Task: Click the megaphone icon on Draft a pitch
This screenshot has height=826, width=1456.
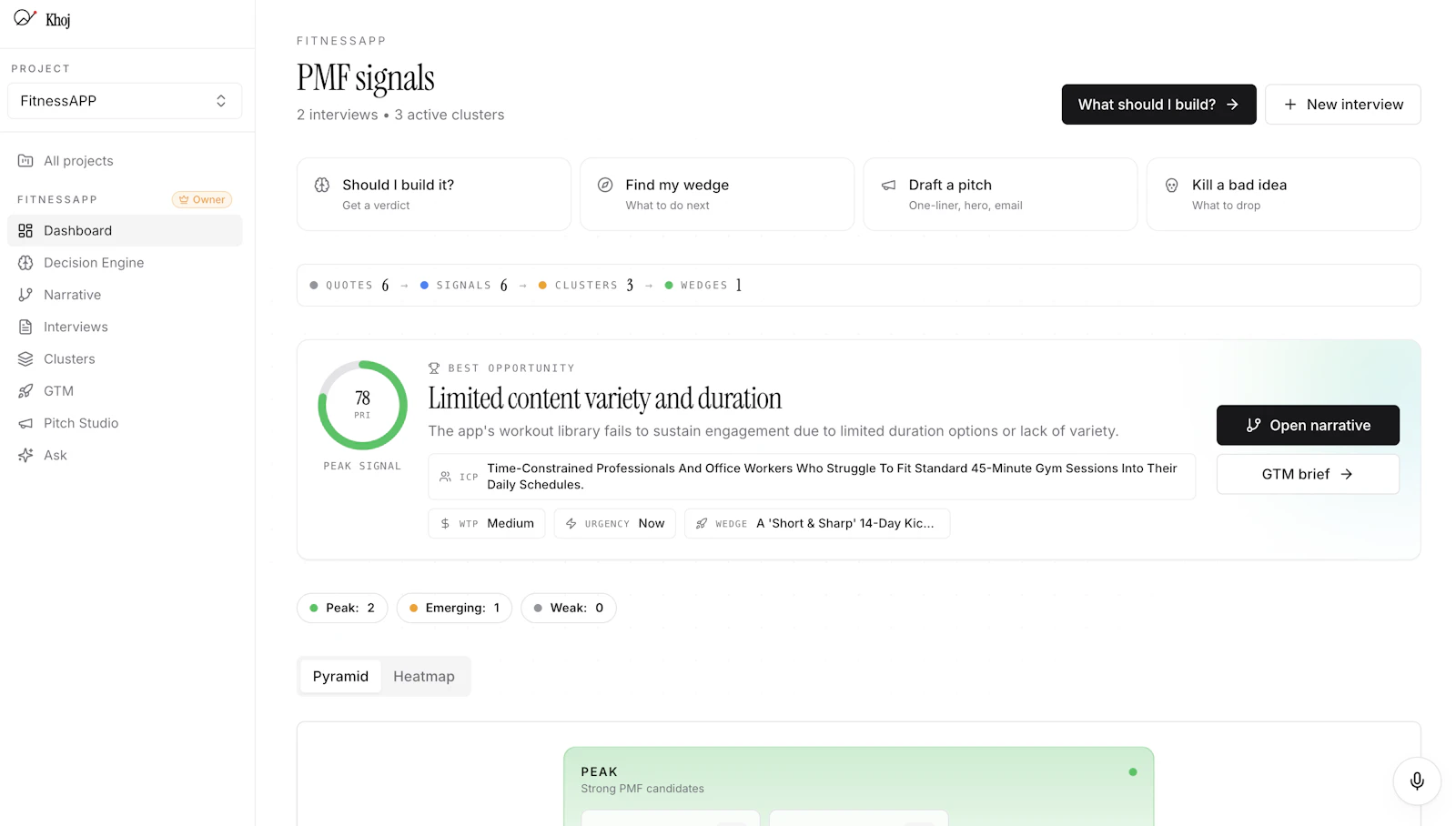Action: (889, 186)
